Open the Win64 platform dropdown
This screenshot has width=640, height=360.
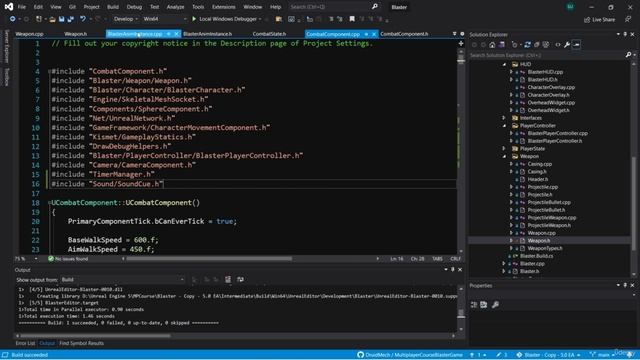(x=164, y=19)
